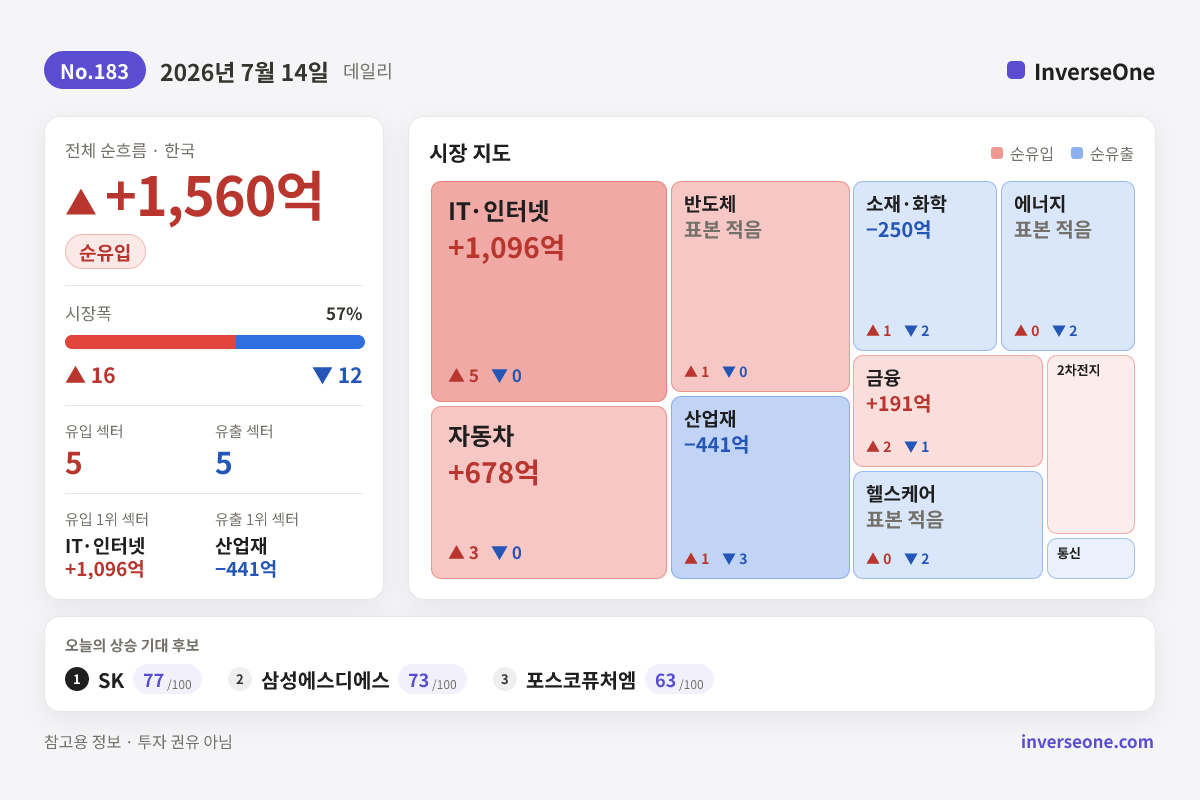
Task: Click the 순유출 blue legend swatch
Action: click(1077, 153)
